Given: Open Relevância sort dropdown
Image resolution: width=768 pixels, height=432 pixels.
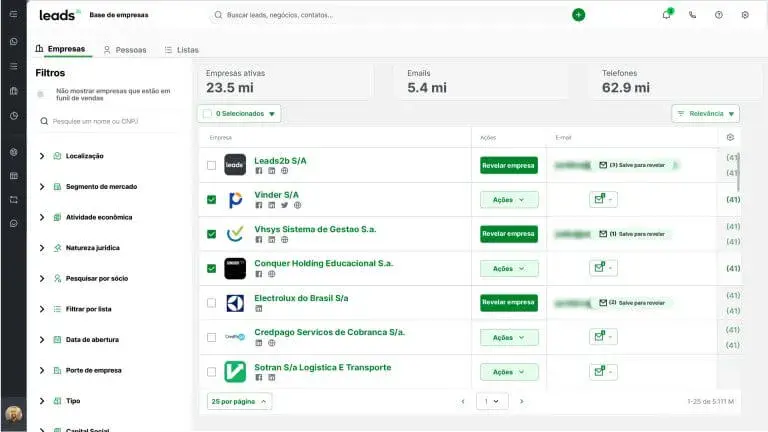Looking at the screenshot, I should click(x=705, y=114).
